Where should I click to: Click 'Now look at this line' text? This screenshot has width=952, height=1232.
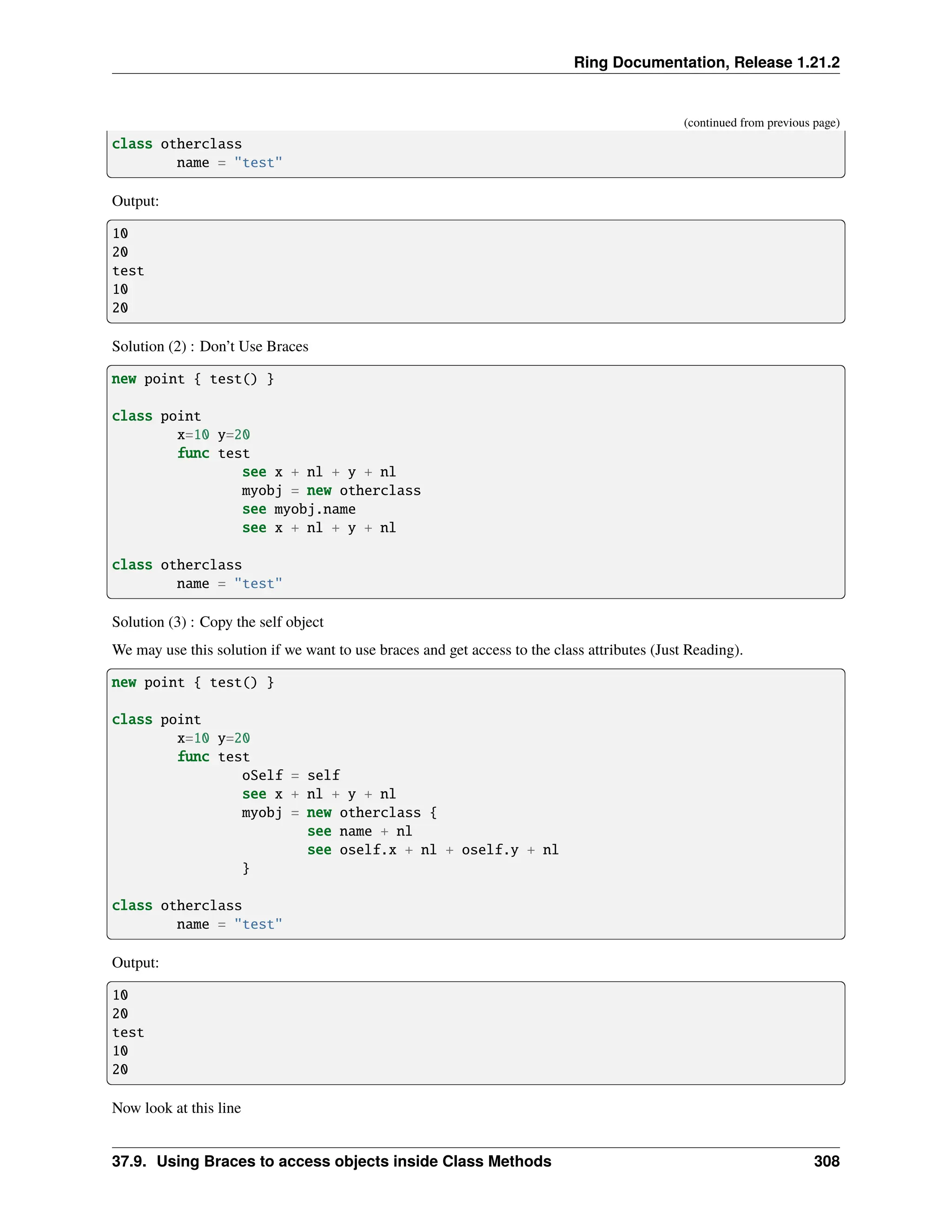pos(176,1108)
